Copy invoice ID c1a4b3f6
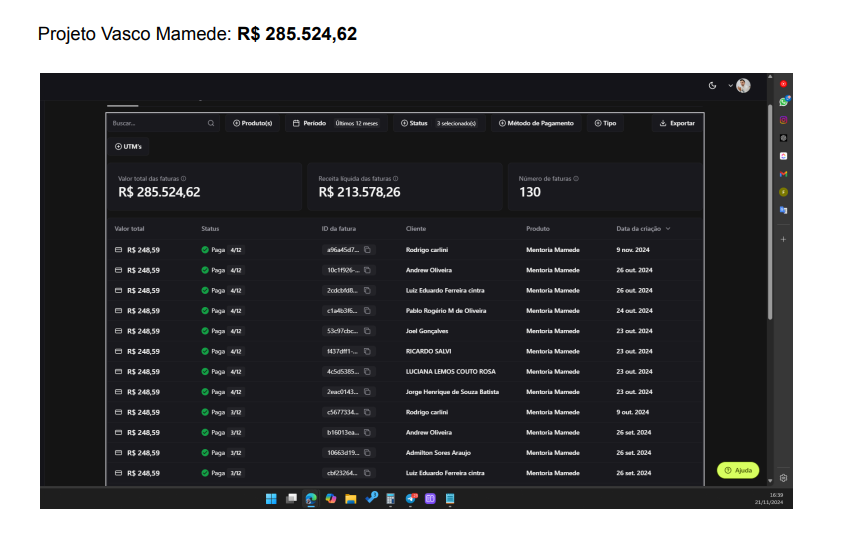 [367, 311]
